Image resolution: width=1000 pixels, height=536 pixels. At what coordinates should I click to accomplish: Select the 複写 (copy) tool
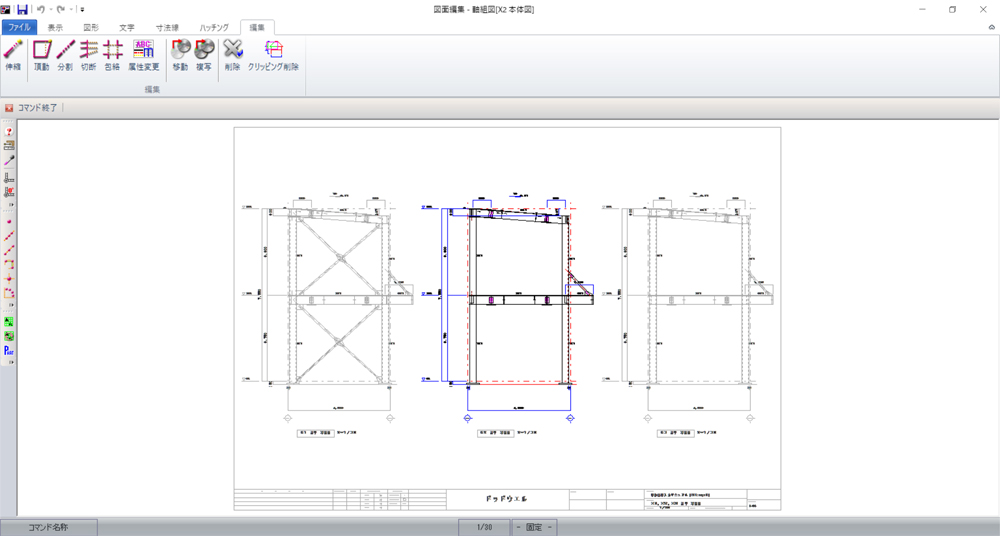tap(205, 55)
